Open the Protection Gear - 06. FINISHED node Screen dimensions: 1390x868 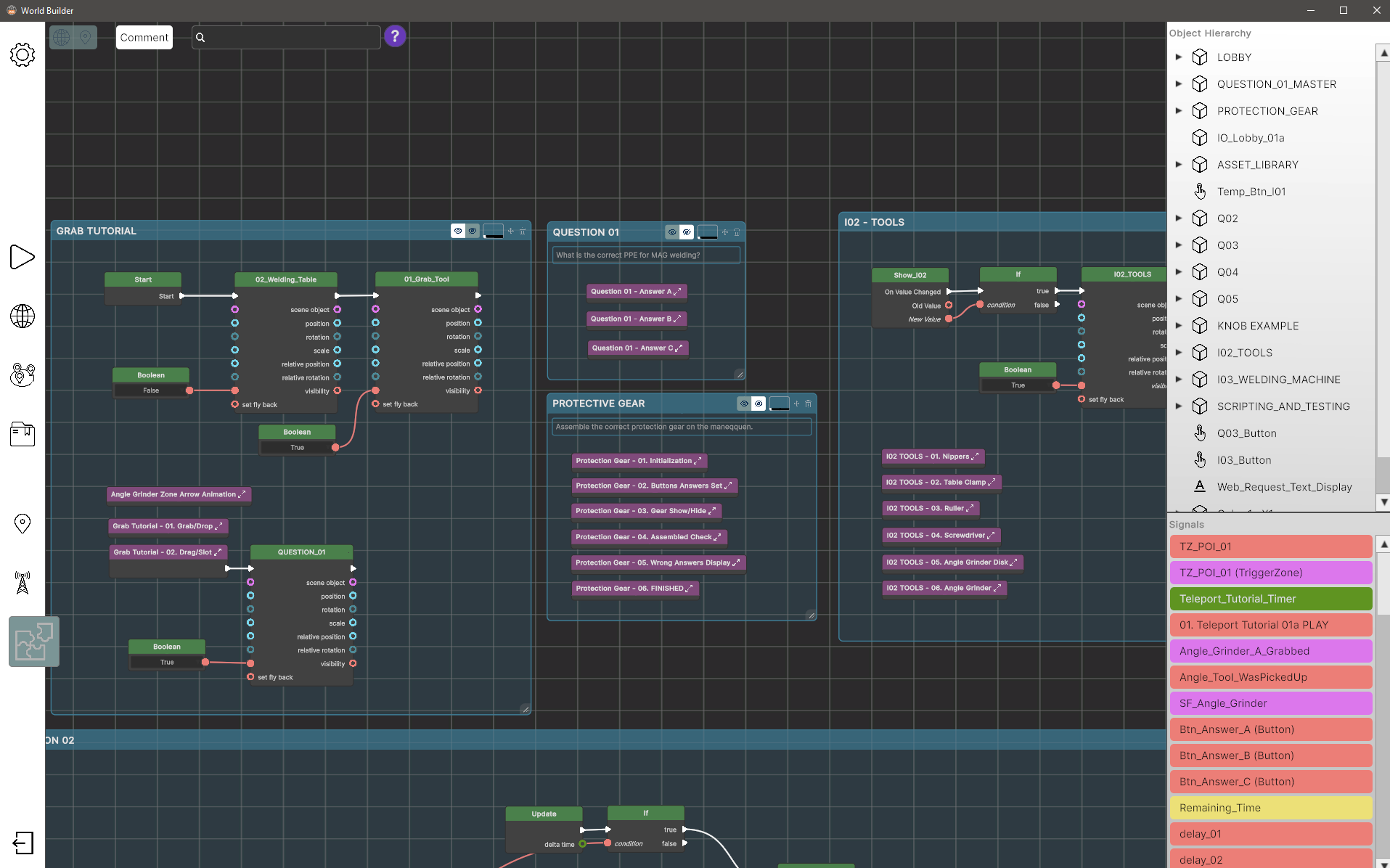pyautogui.click(x=634, y=588)
